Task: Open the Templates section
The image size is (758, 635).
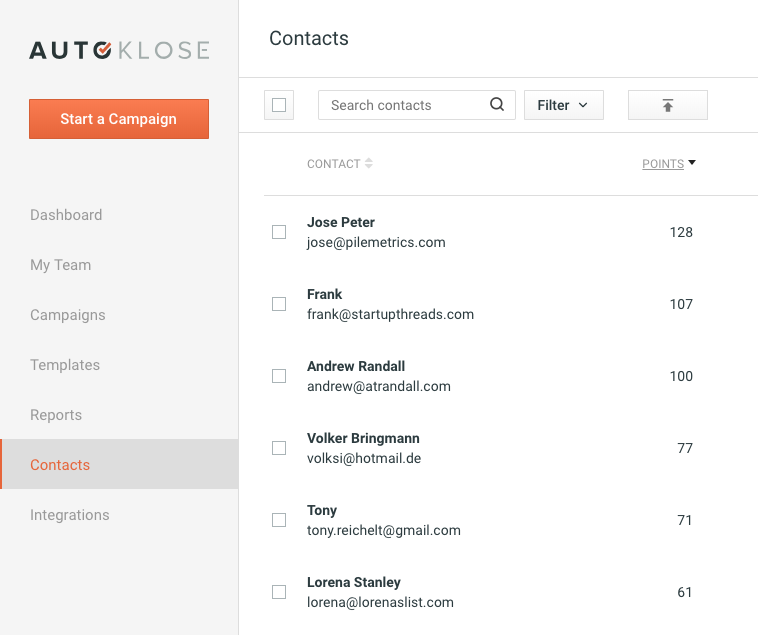Action: (65, 365)
